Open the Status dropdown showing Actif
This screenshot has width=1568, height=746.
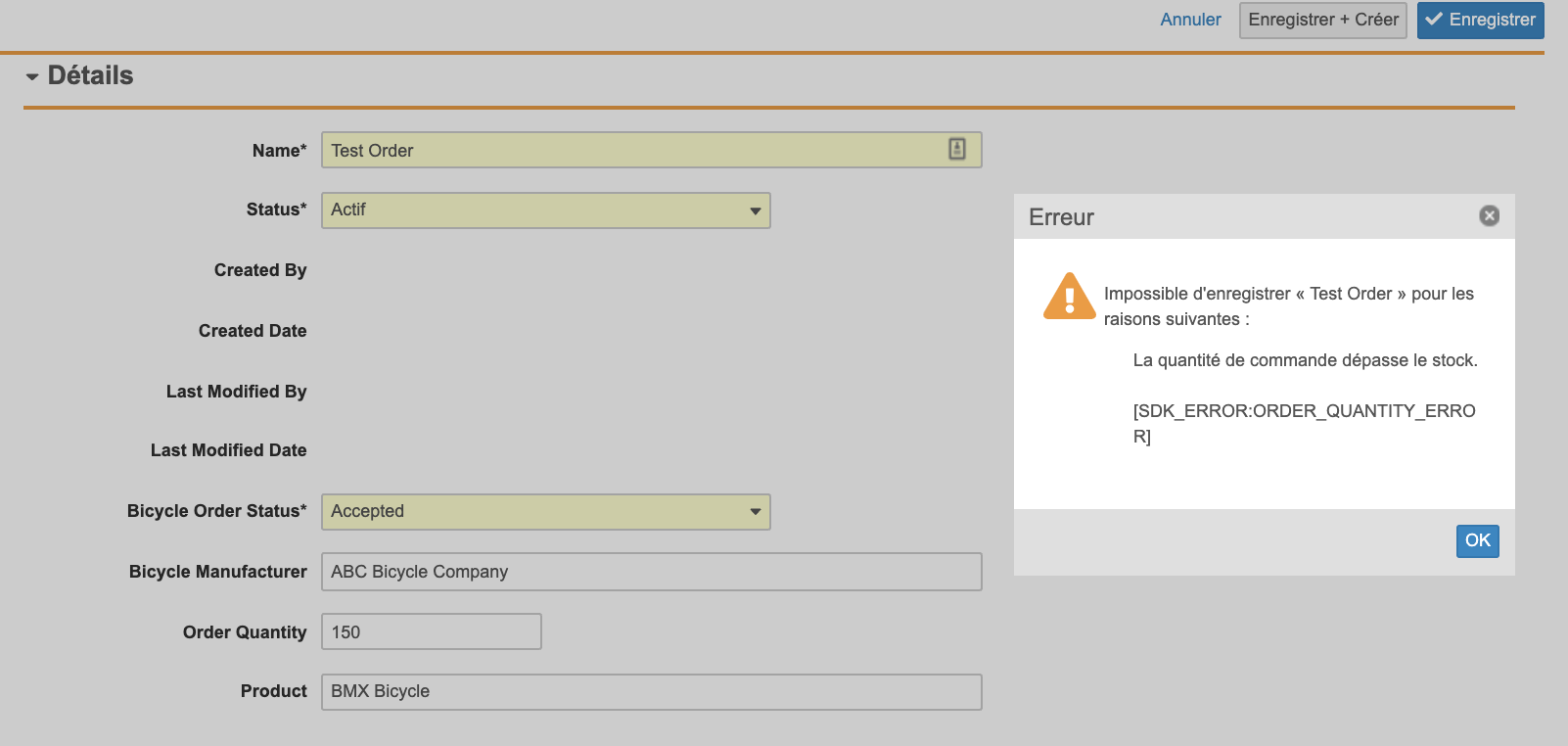[x=545, y=210]
